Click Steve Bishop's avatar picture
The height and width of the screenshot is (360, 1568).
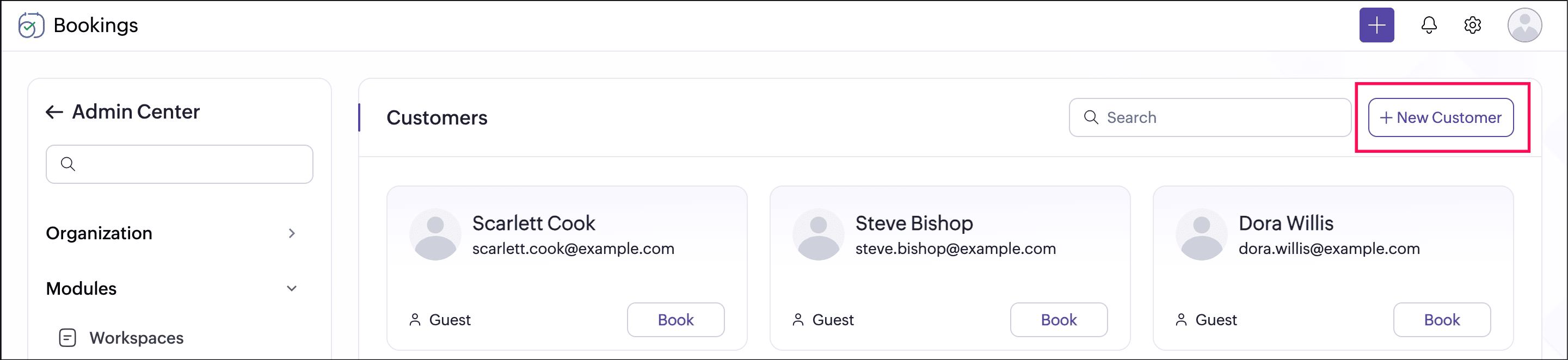point(818,235)
